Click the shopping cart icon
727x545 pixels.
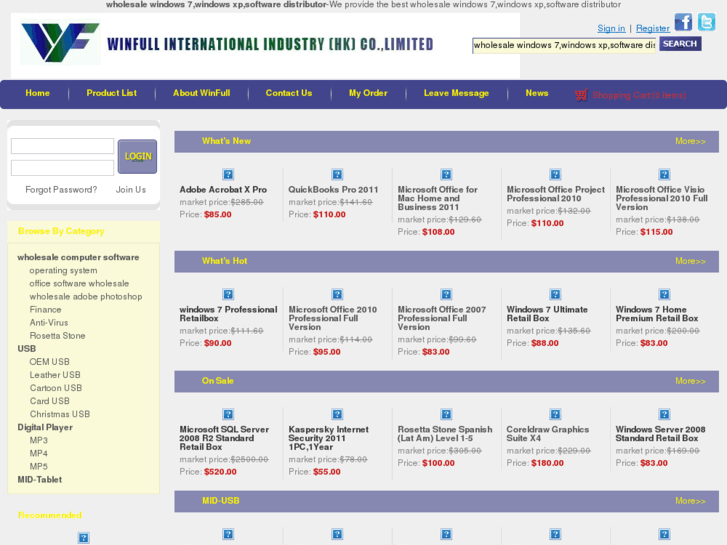tap(581, 95)
